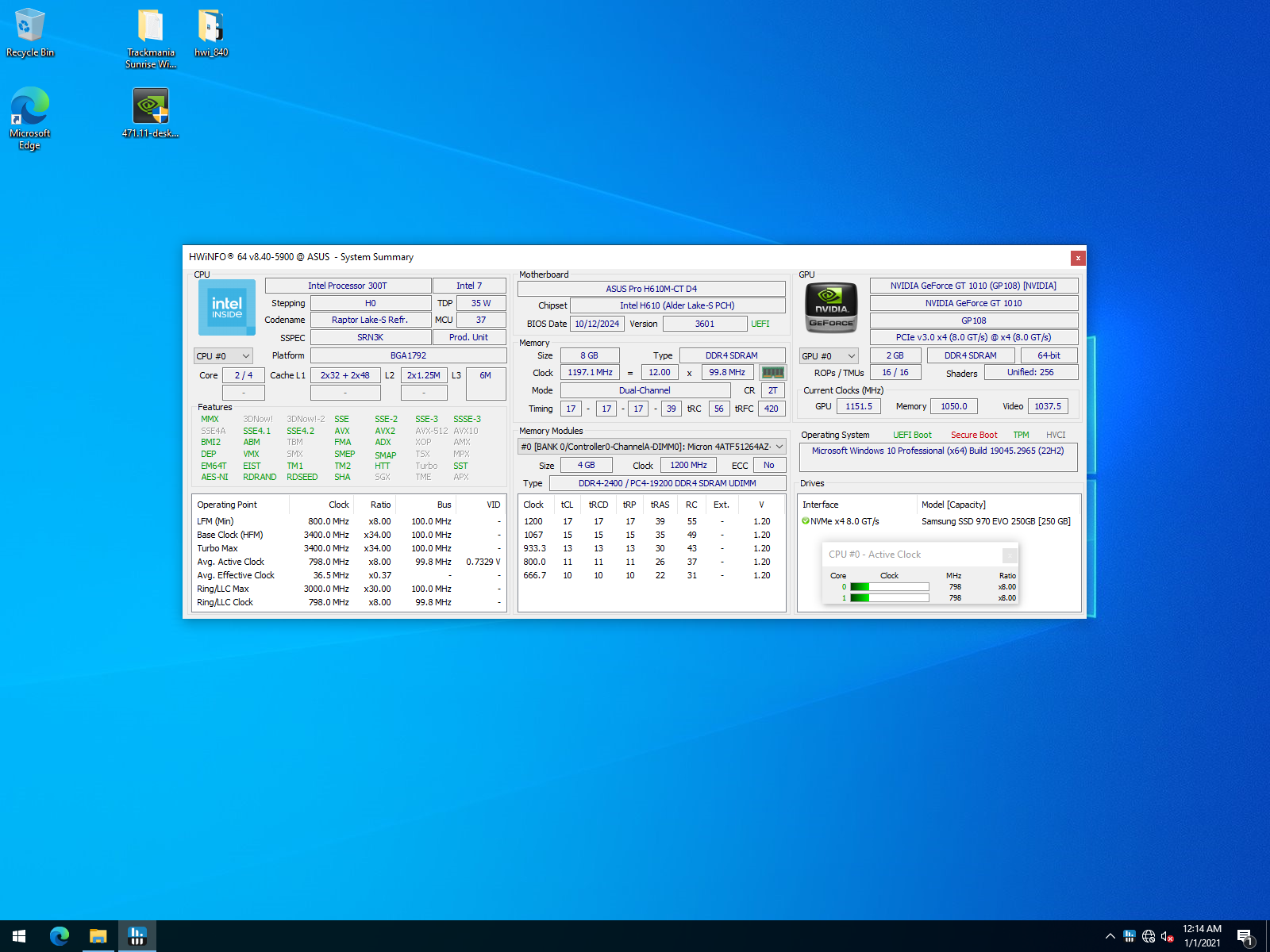Click HWiNFO icon in the taskbar
The width and height of the screenshot is (1270, 952).
point(137,936)
